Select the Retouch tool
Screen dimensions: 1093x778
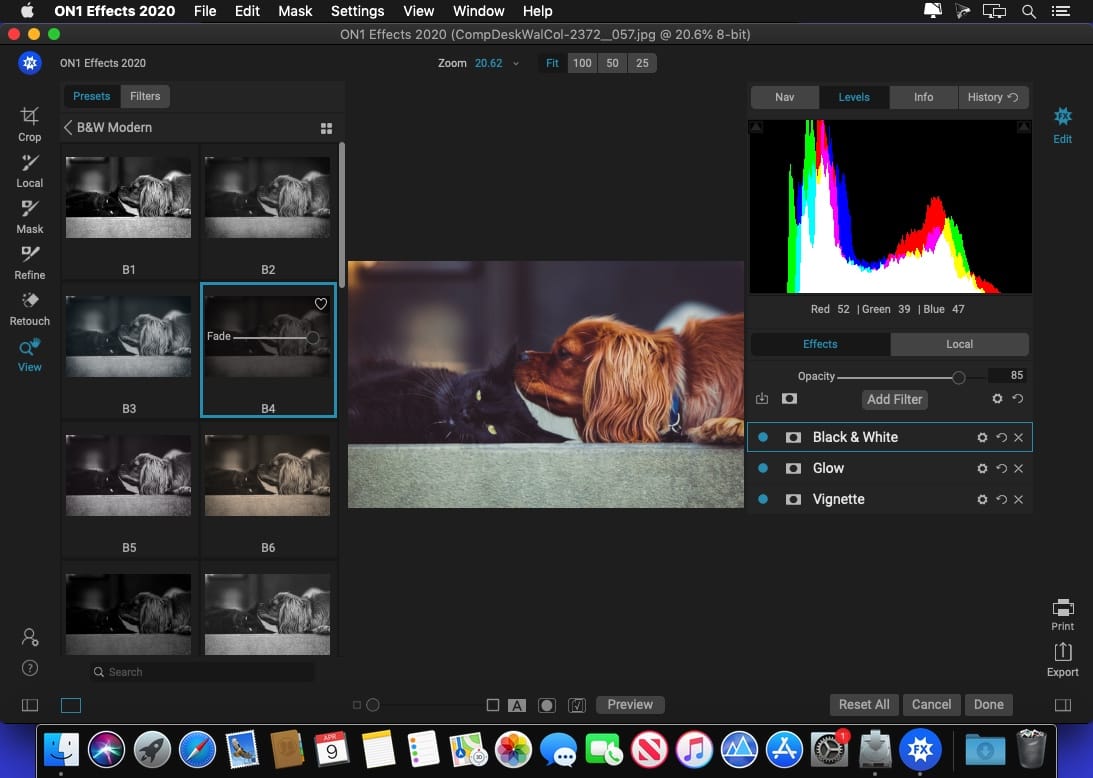point(29,309)
